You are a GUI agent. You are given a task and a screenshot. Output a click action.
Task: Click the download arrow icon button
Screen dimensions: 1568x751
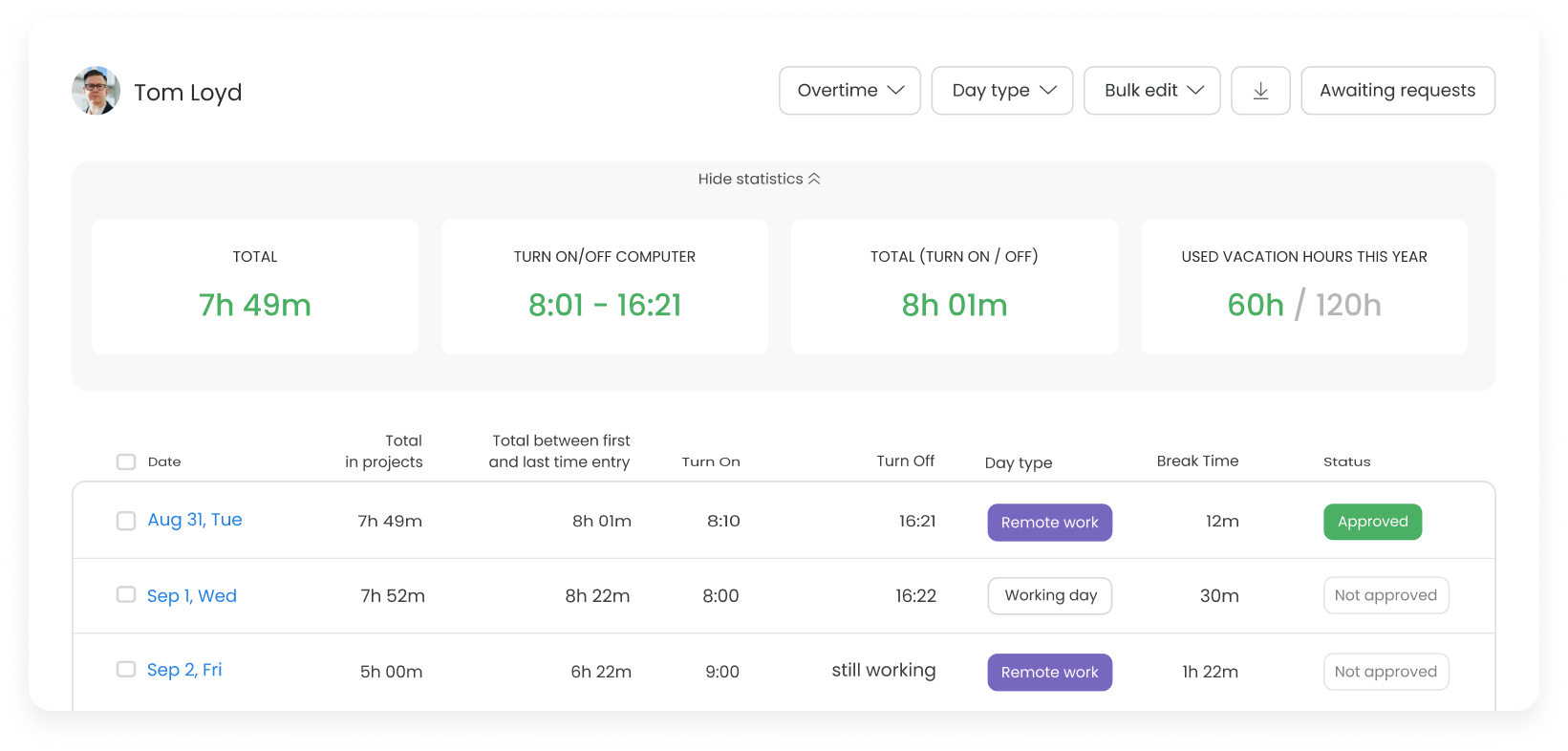point(1260,91)
